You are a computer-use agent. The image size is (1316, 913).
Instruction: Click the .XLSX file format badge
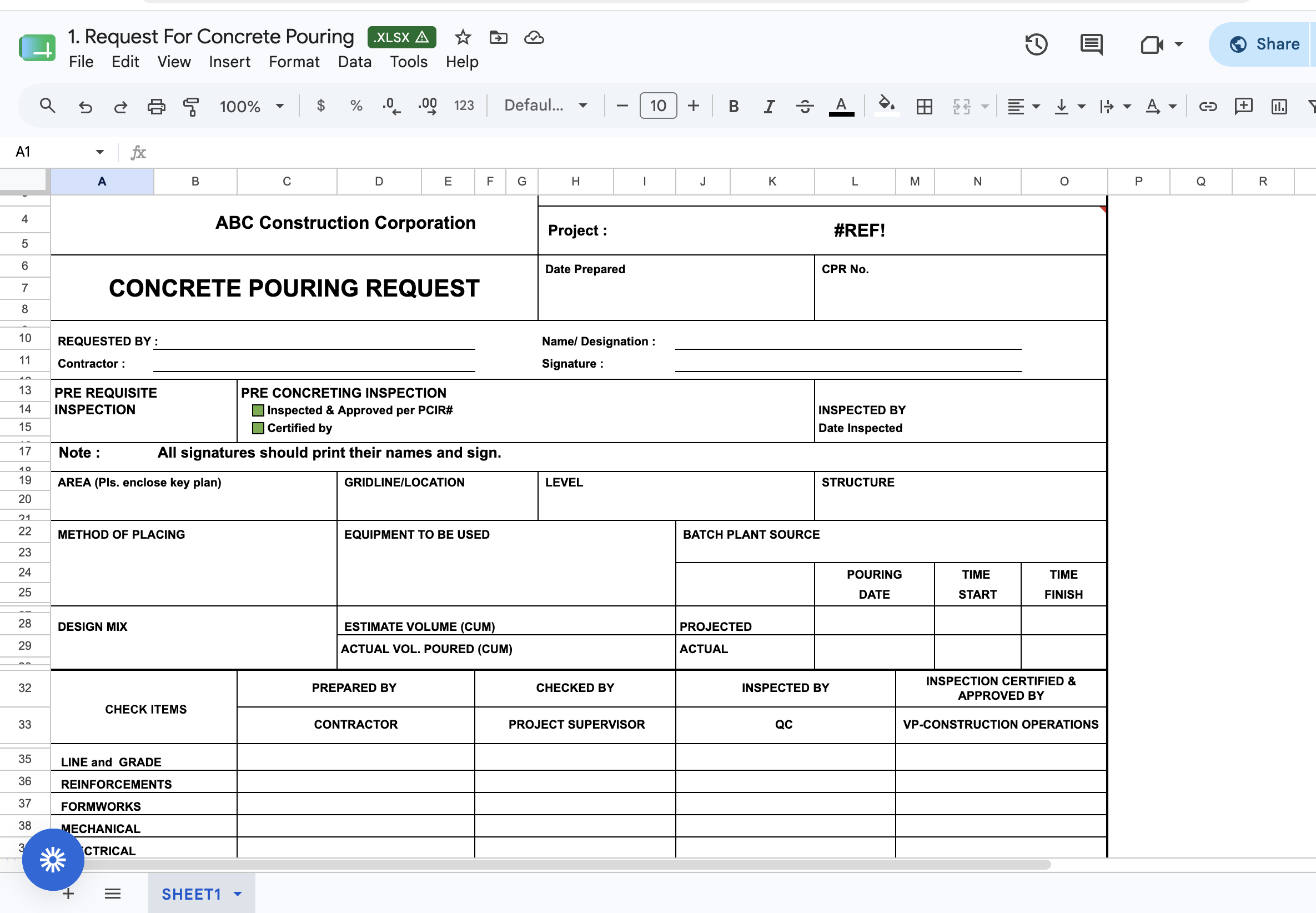(x=401, y=37)
